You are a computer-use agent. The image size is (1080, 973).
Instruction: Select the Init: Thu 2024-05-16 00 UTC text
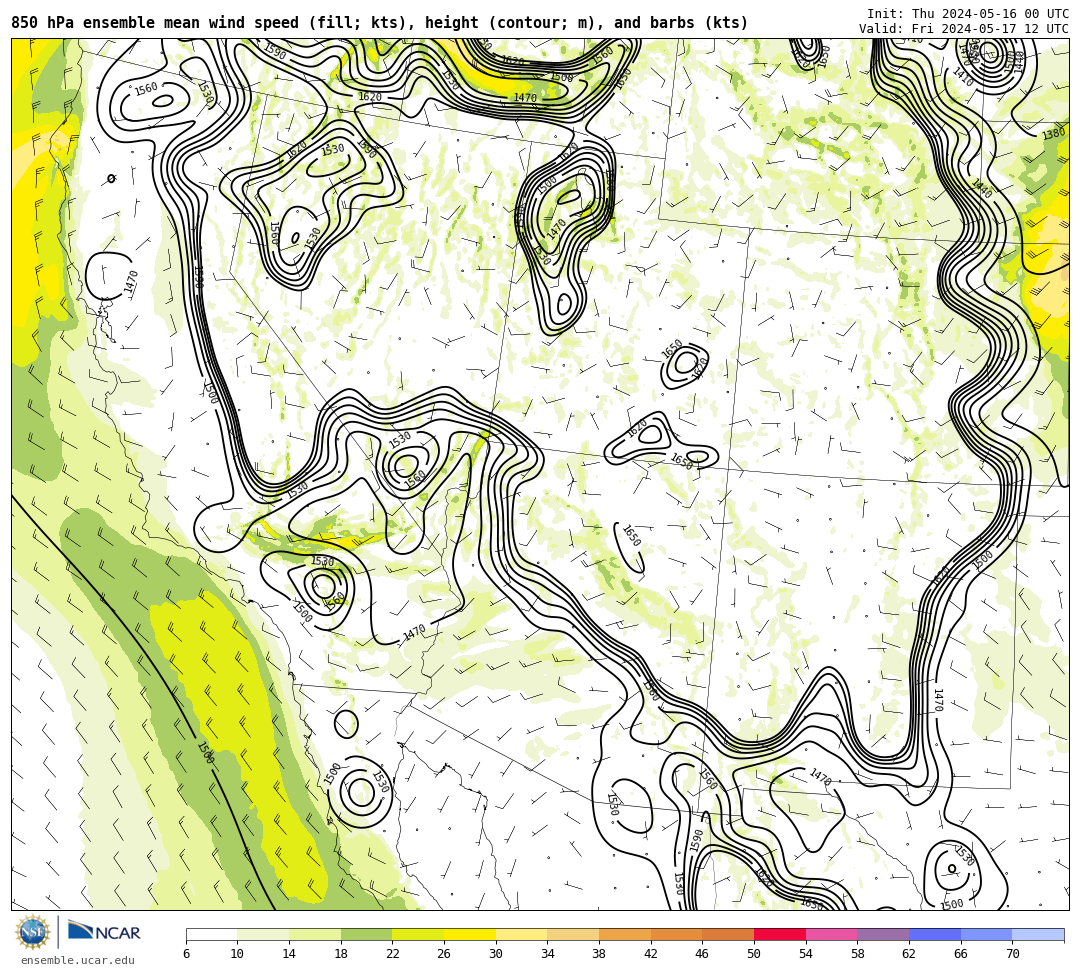(968, 14)
